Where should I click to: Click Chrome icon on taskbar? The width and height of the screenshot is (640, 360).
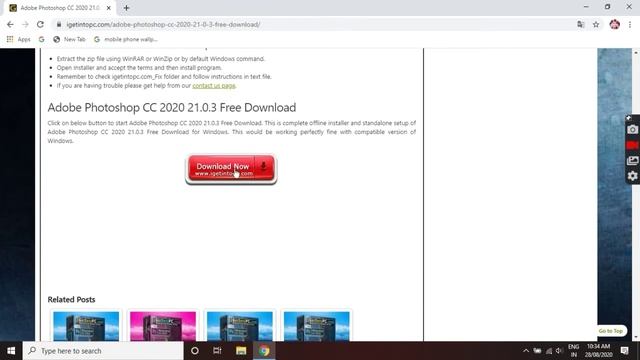[x=264, y=351]
